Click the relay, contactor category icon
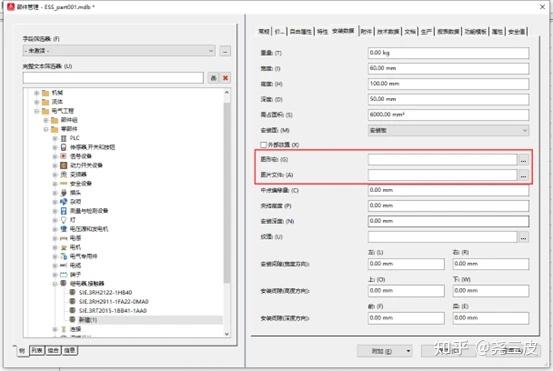Screen dimensions: 553x371 [x=63, y=283]
